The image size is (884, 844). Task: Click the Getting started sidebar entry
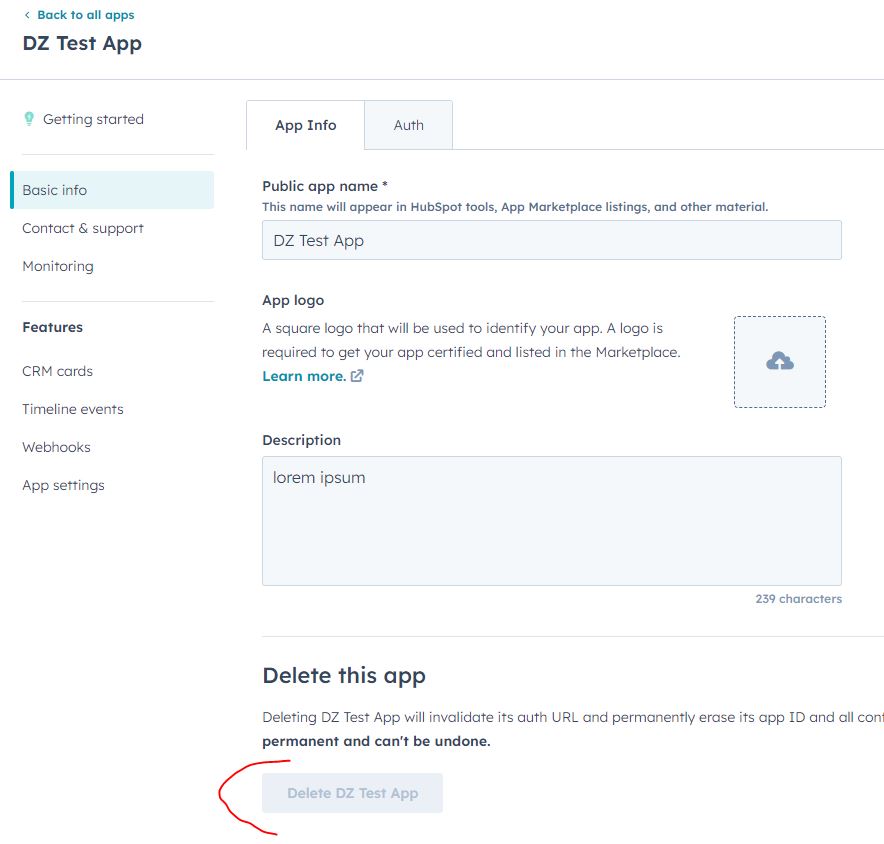pyautogui.click(x=95, y=118)
